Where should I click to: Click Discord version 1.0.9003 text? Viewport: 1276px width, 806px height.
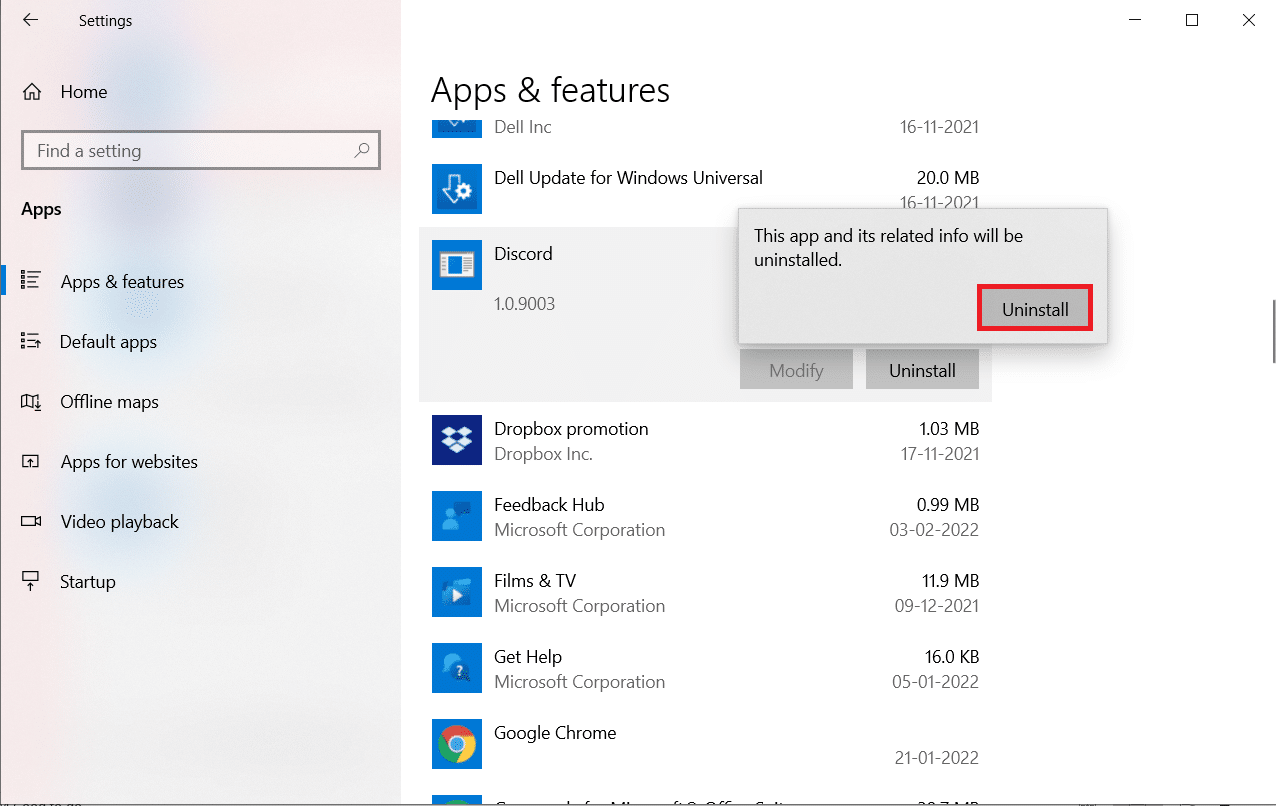(524, 303)
